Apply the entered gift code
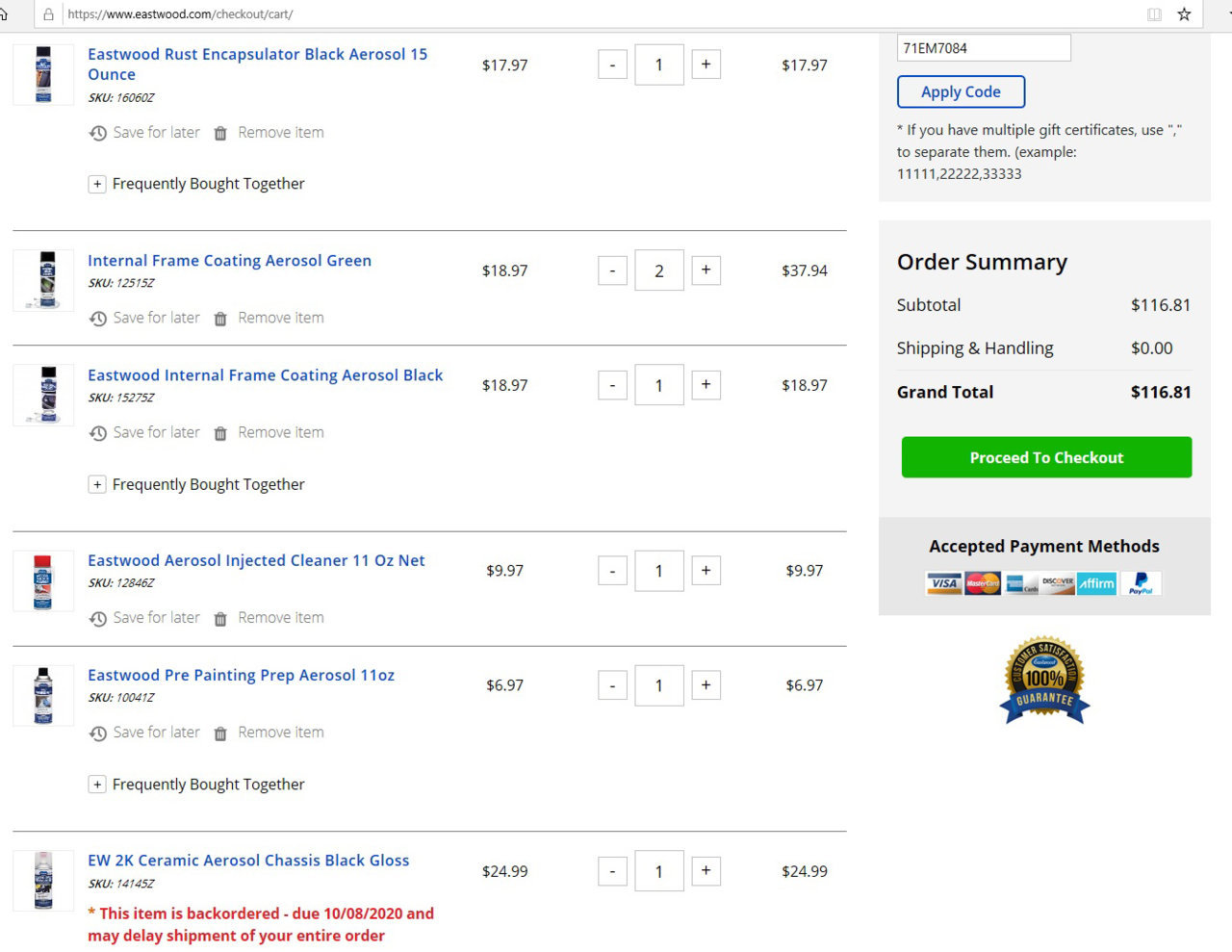 coord(961,92)
